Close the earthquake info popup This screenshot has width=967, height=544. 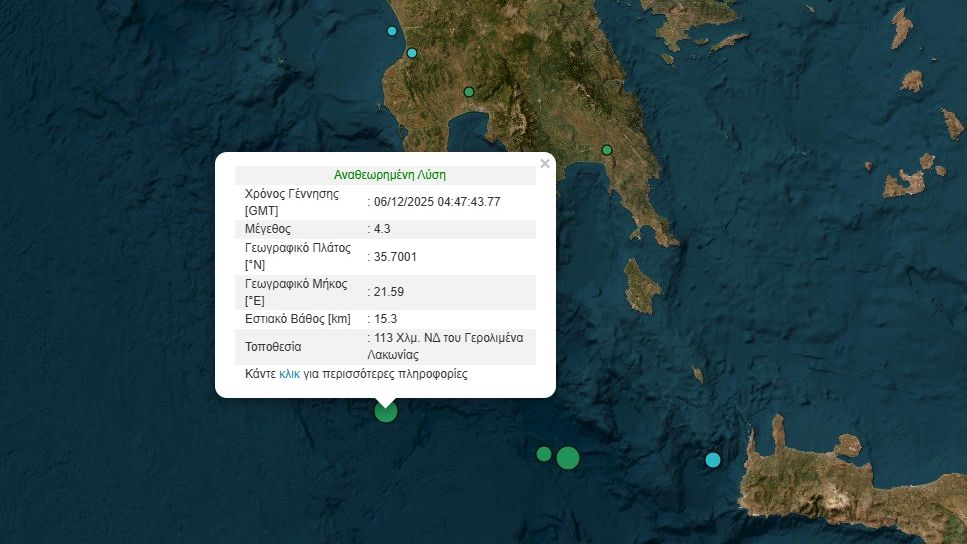(x=545, y=164)
